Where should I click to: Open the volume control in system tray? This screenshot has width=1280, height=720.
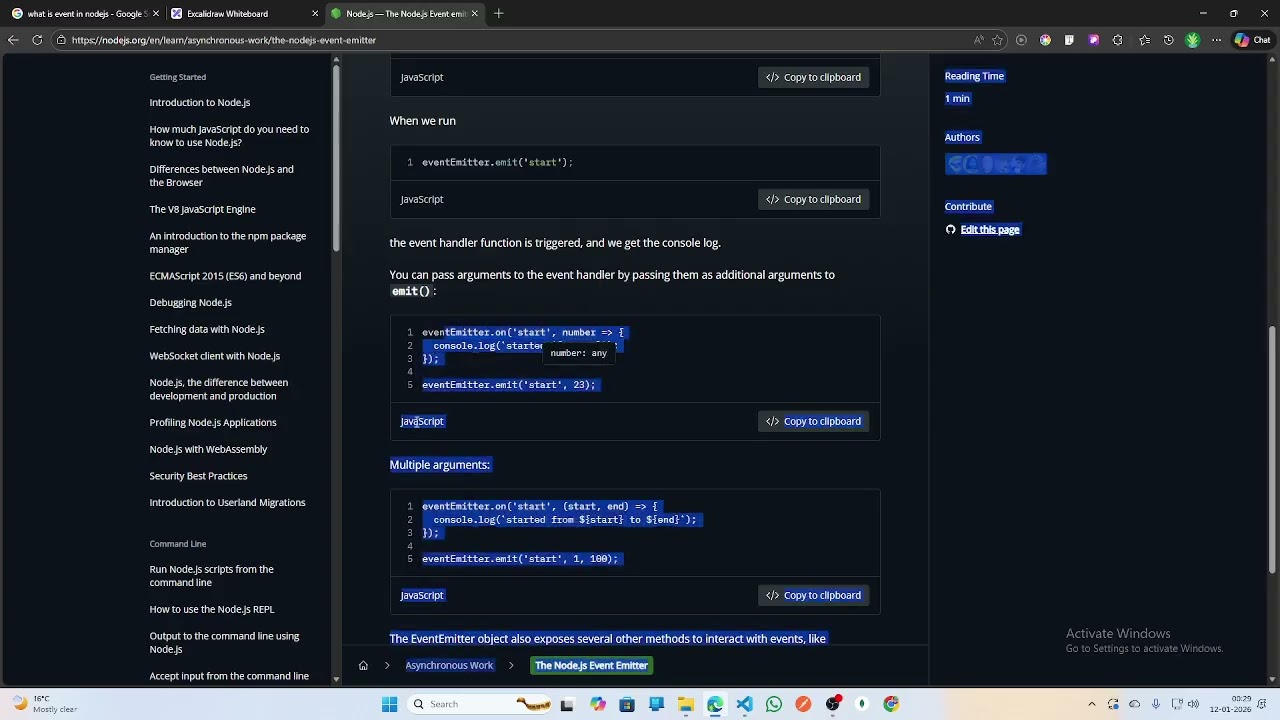[x=1193, y=704]
